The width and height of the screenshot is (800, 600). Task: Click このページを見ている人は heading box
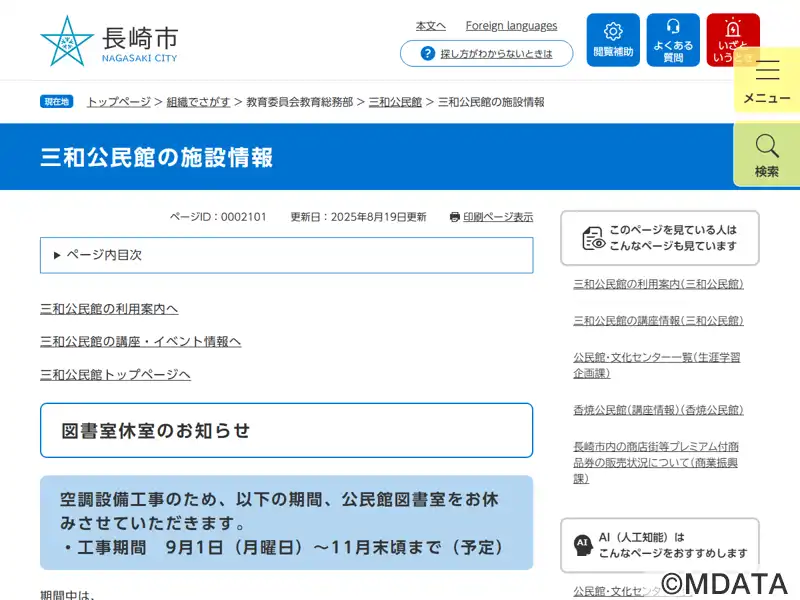[660, 238]
